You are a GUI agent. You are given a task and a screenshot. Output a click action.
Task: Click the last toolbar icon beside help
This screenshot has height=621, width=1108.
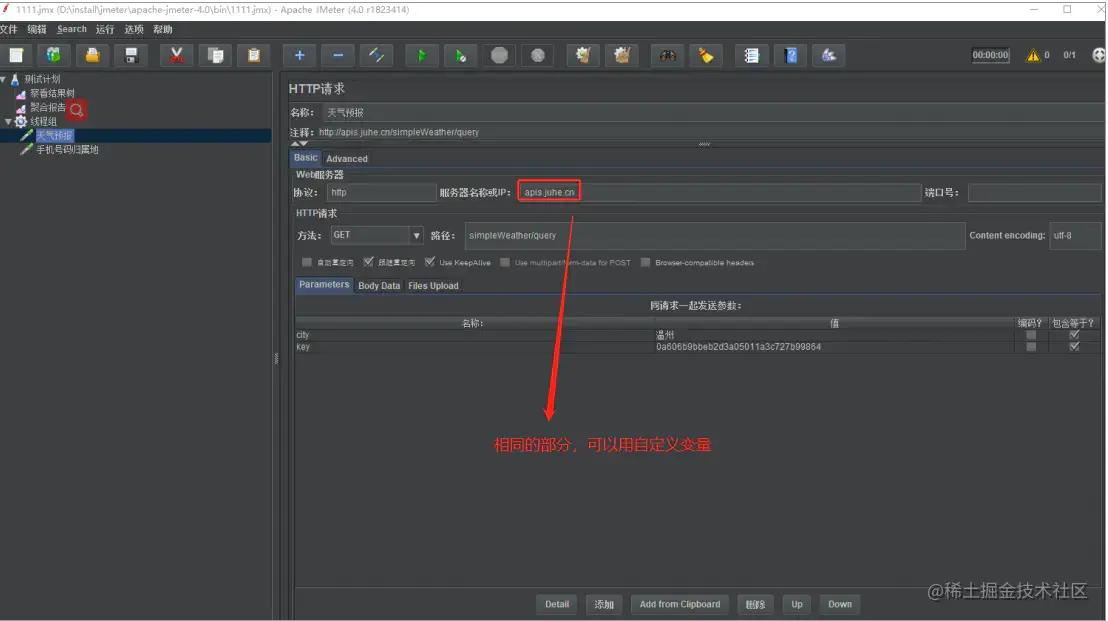(x=829, y=55)
